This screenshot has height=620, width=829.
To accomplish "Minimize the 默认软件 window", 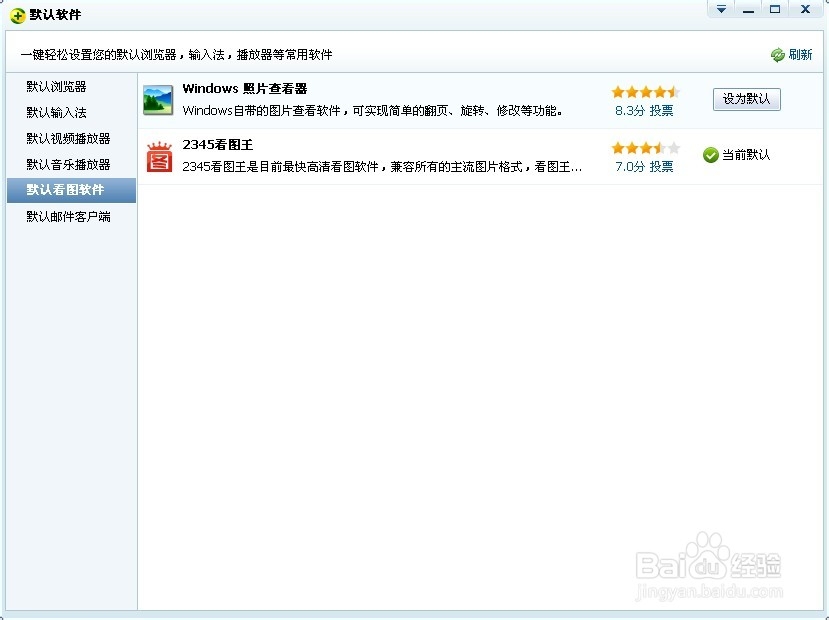I will click(x=748, y=9).
